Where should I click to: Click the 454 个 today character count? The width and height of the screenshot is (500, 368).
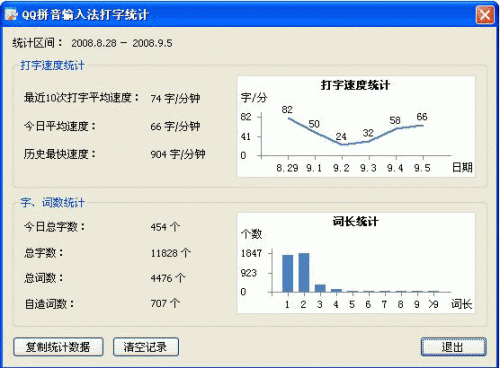pyautogui.click(x=165, y=227)
